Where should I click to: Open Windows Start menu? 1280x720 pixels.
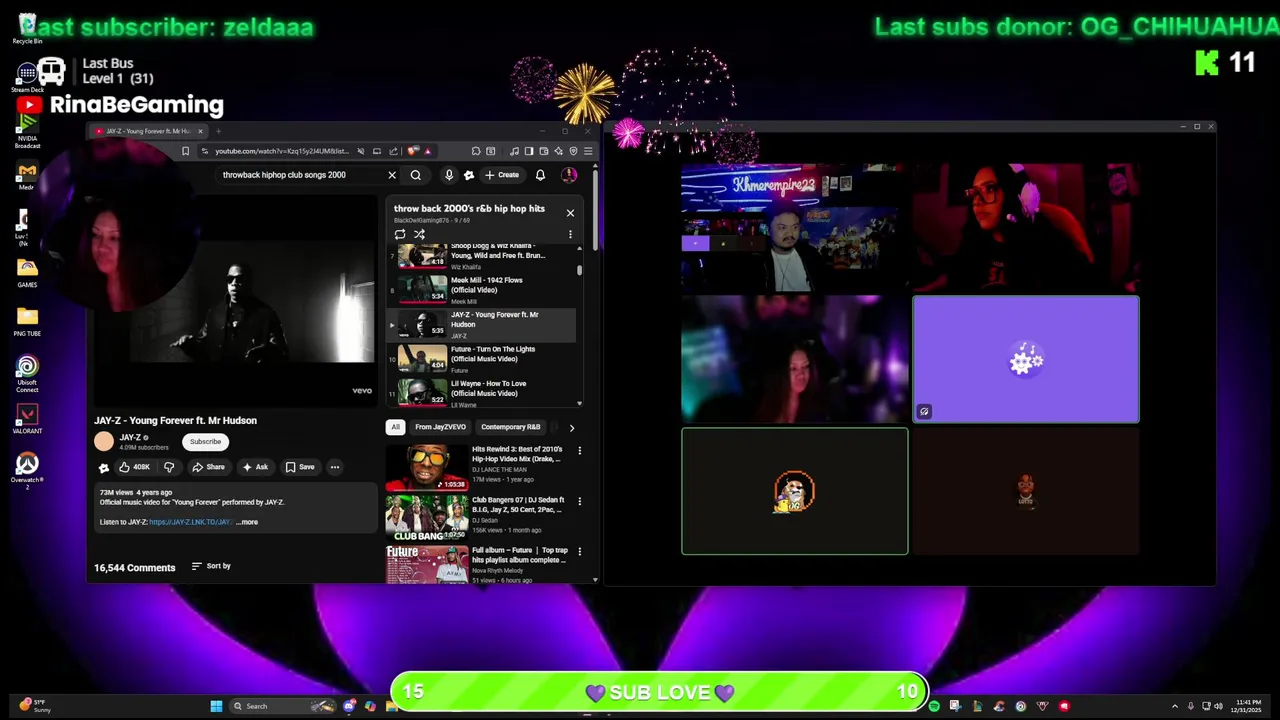click(216, 706)
